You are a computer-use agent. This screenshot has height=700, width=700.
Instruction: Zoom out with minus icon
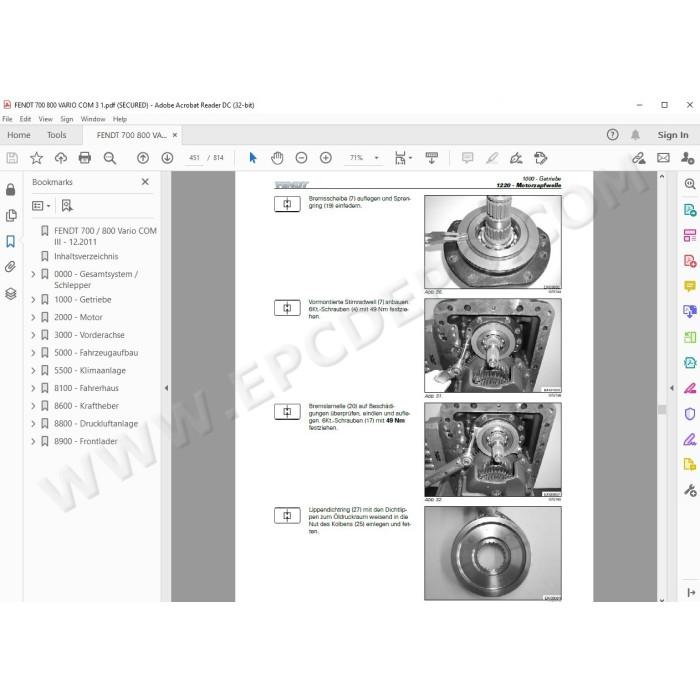[301, 158]
